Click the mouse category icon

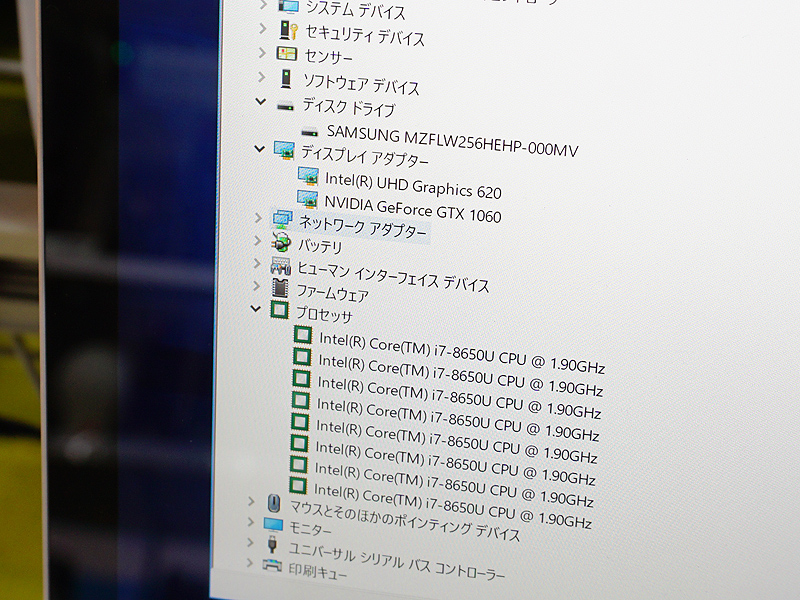tap(274, 504)
